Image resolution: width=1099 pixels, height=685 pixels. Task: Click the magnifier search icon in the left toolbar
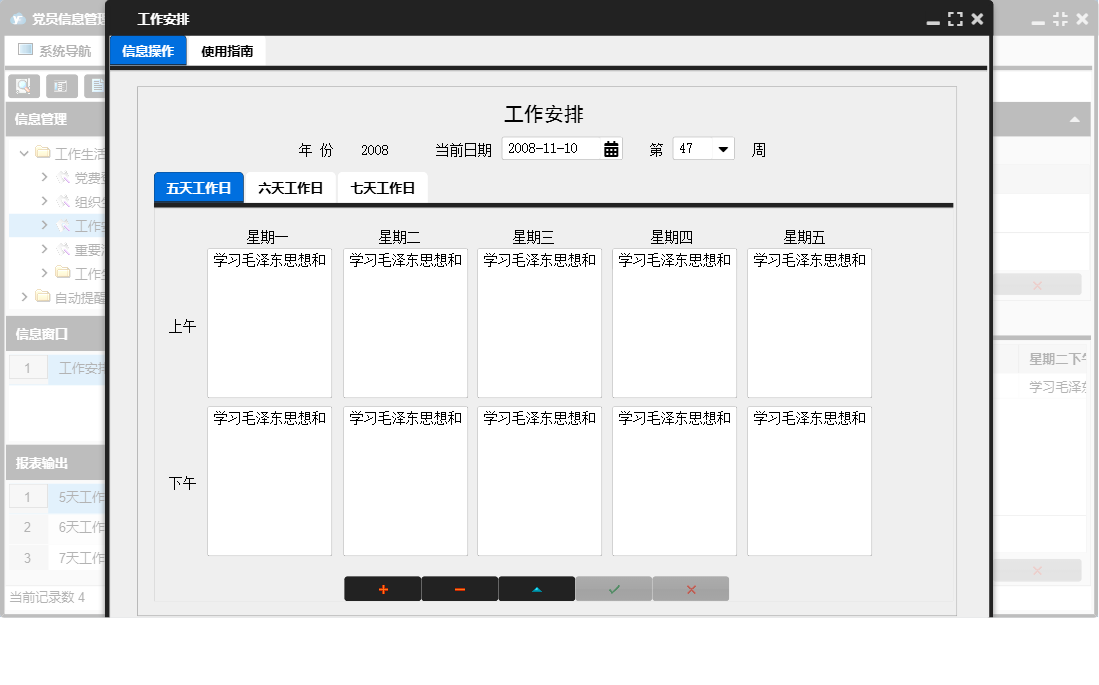click(22, 85)
